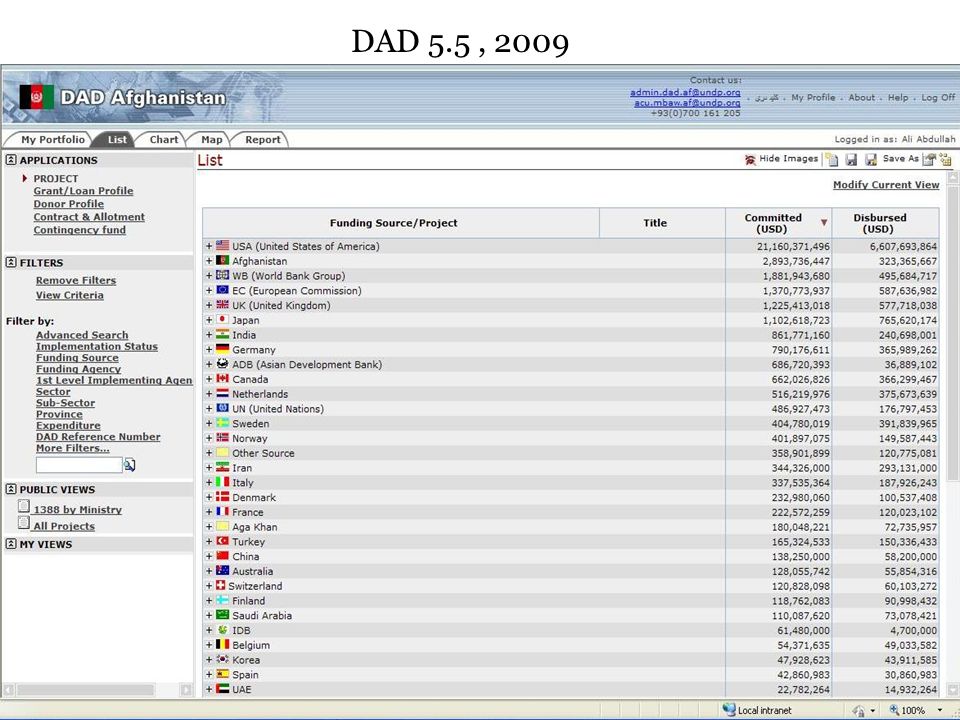
Task: Switch to the Chart tab
Action: pyautogui.click(x=163, y=140)
